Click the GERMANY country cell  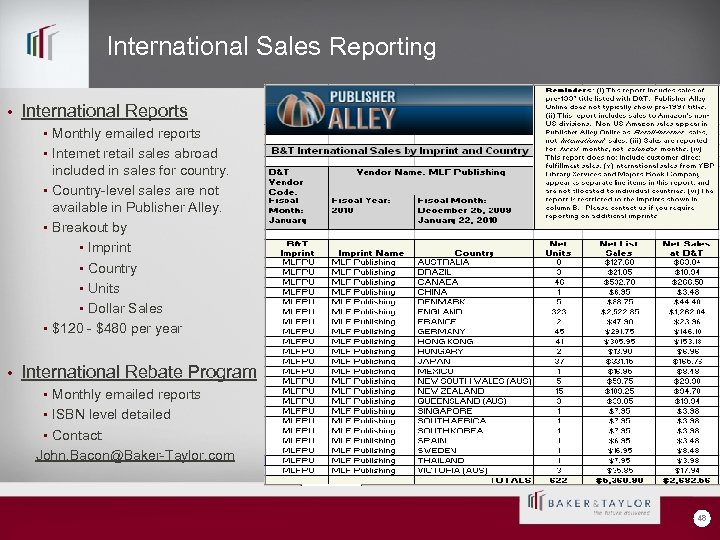tap(474, 332)
